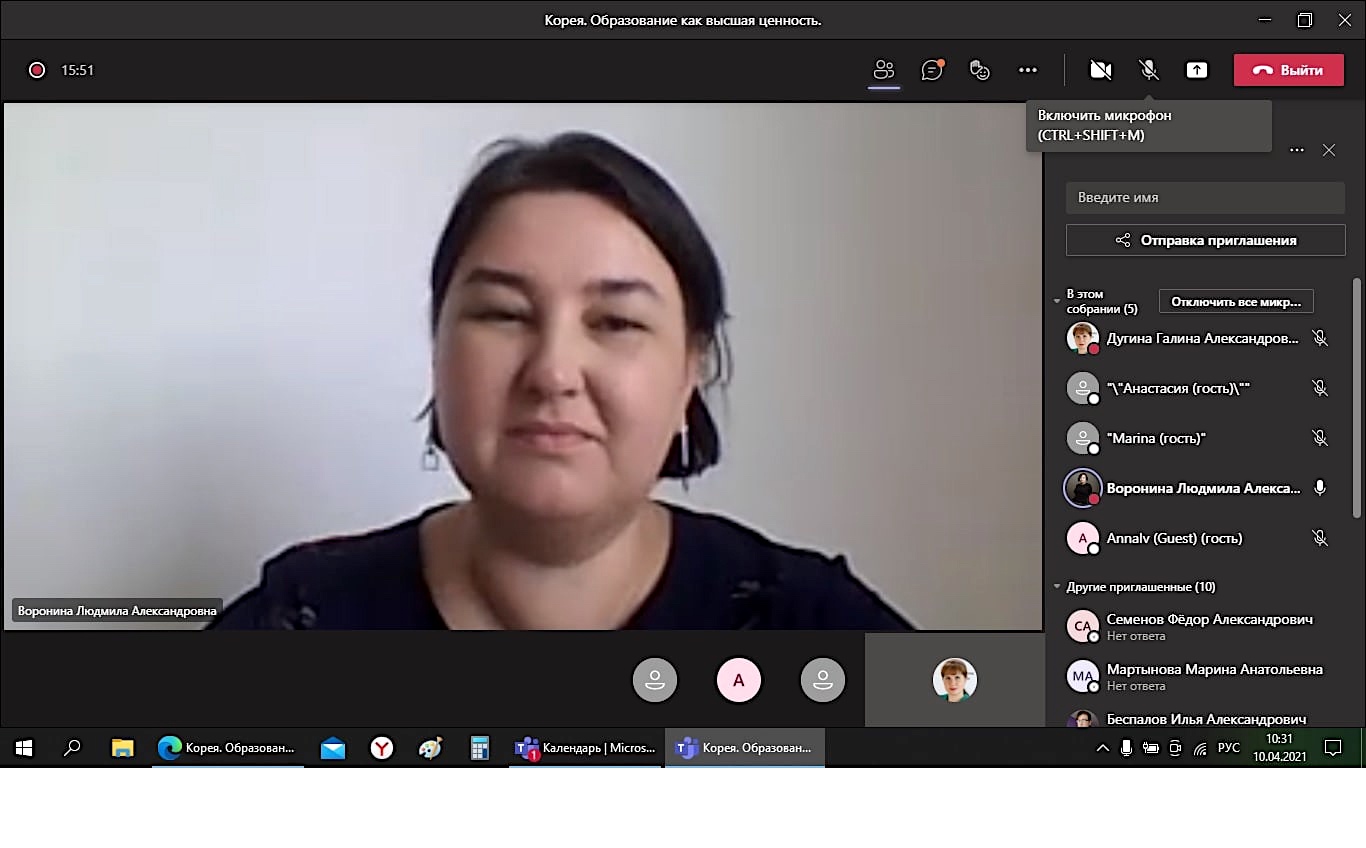1366x848 pixels.
Task: Open the more actions ellipsis in toolbar
Action: (x=1028, y=70)
